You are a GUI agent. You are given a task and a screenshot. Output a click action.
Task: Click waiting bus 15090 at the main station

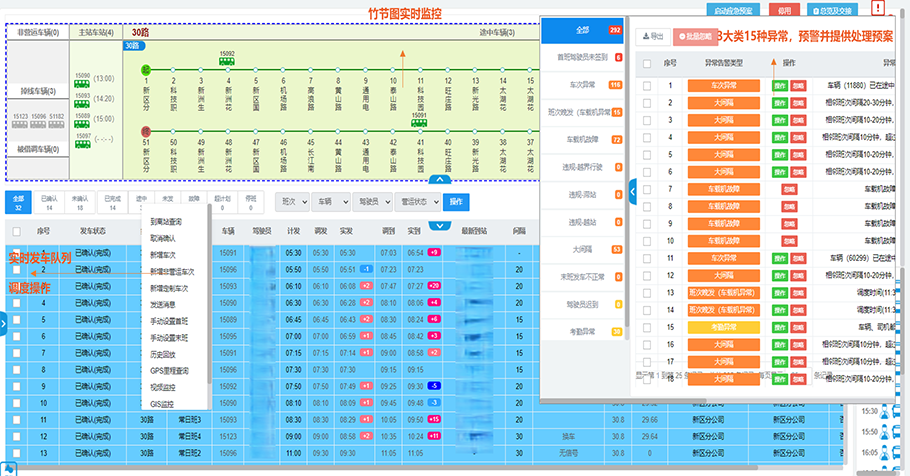(x=82, y=83)
